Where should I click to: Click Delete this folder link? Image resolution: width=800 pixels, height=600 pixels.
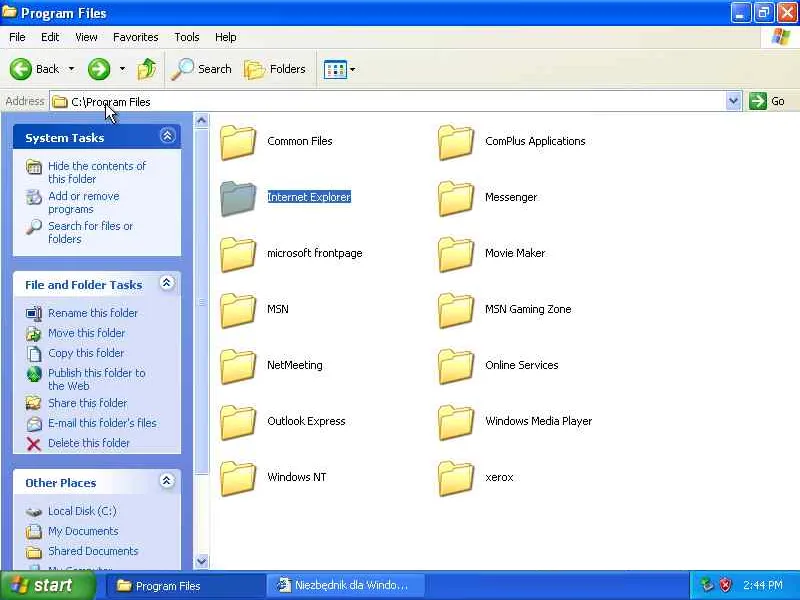89,443
